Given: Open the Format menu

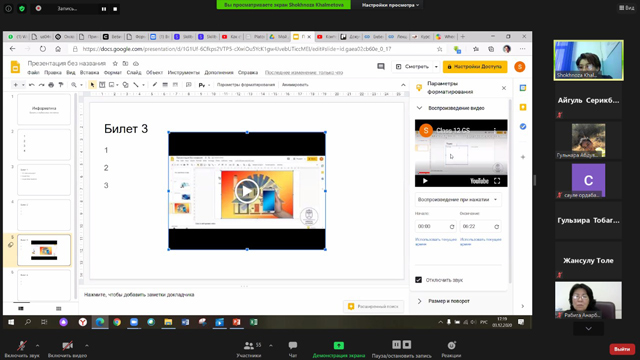Looking at the screenshot, I should [113, 73].
